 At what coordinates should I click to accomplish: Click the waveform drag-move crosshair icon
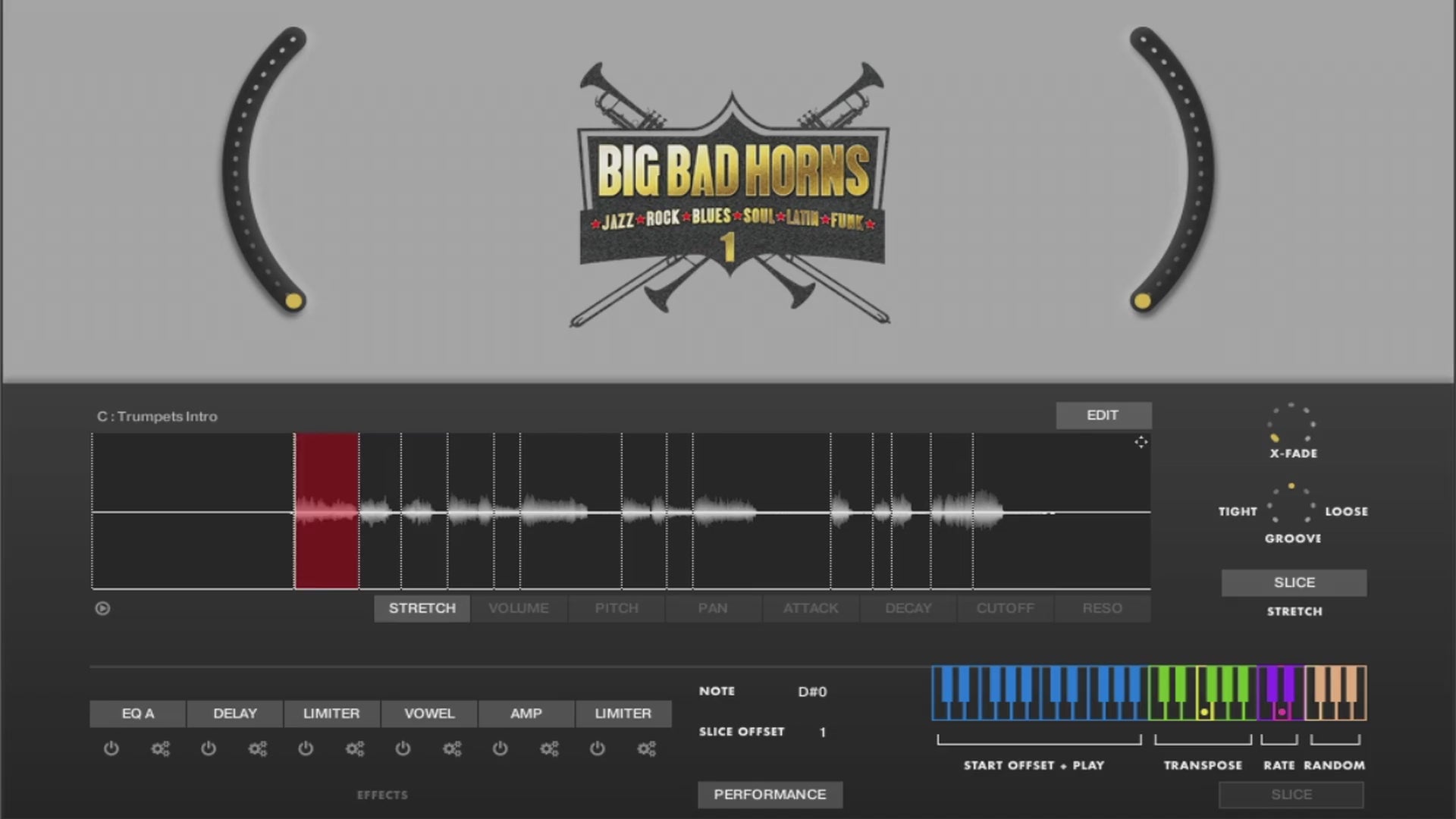[1141, 442]
